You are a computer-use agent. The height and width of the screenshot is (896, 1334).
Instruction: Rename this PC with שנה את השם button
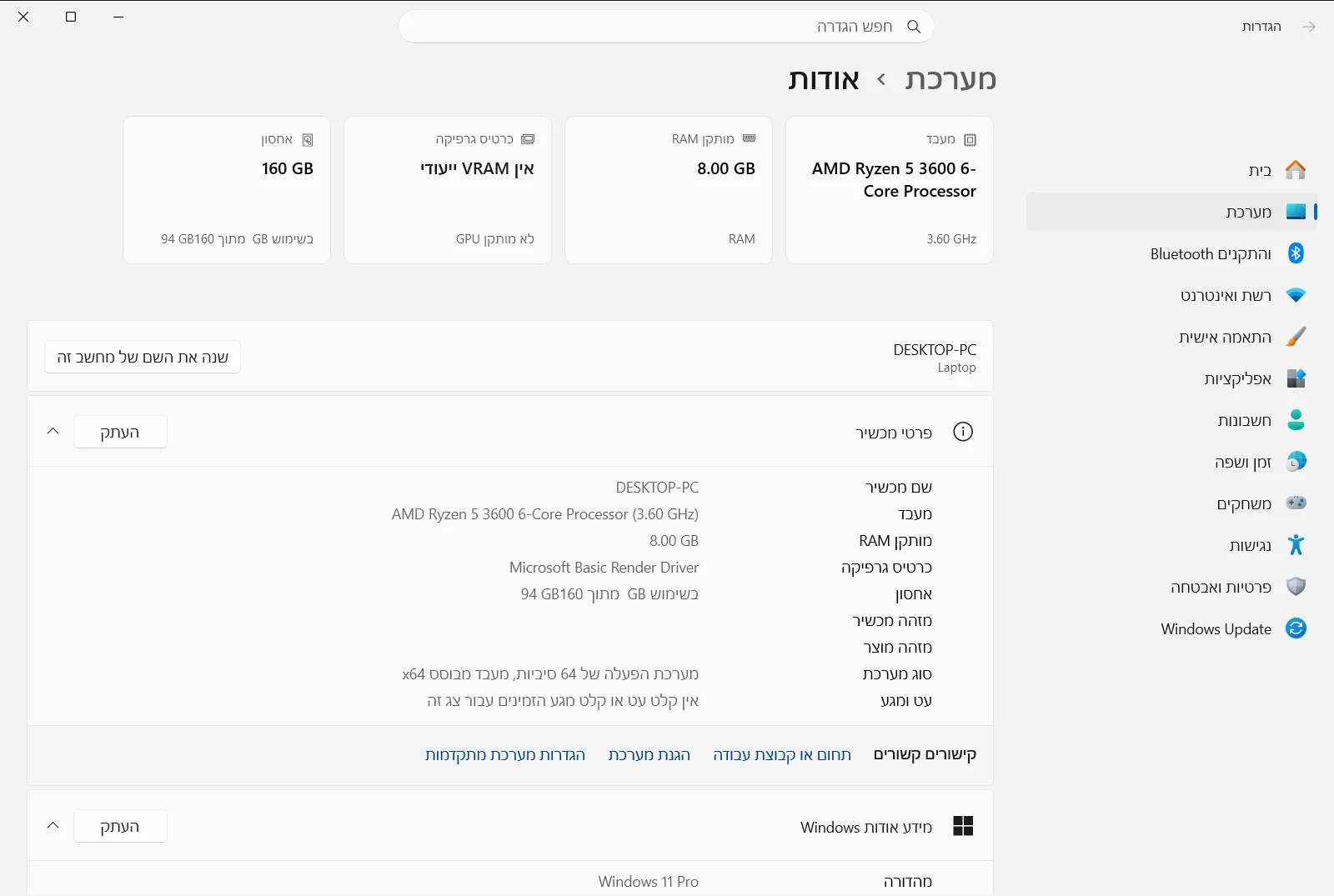click(143, 357)
